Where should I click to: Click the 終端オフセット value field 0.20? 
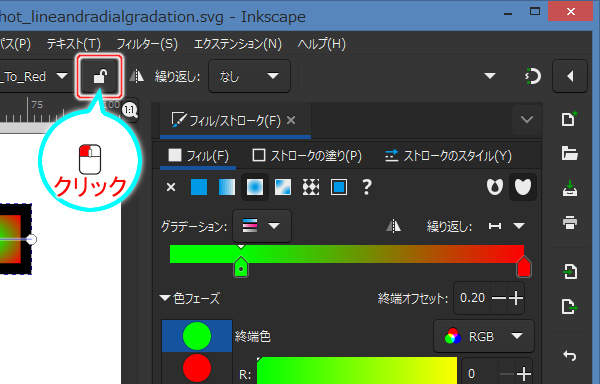(x=473, y=298)
